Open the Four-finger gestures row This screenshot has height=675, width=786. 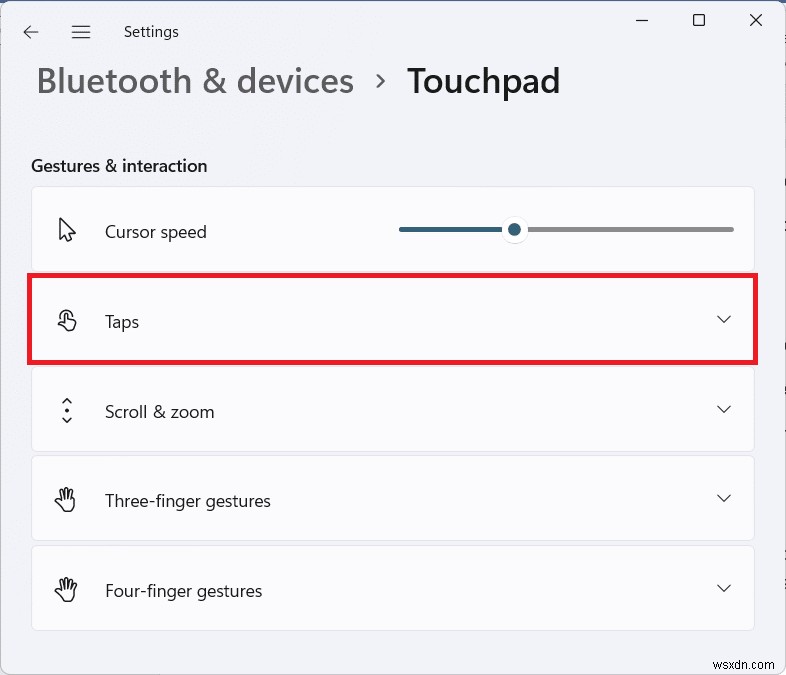tap(183, 591)
